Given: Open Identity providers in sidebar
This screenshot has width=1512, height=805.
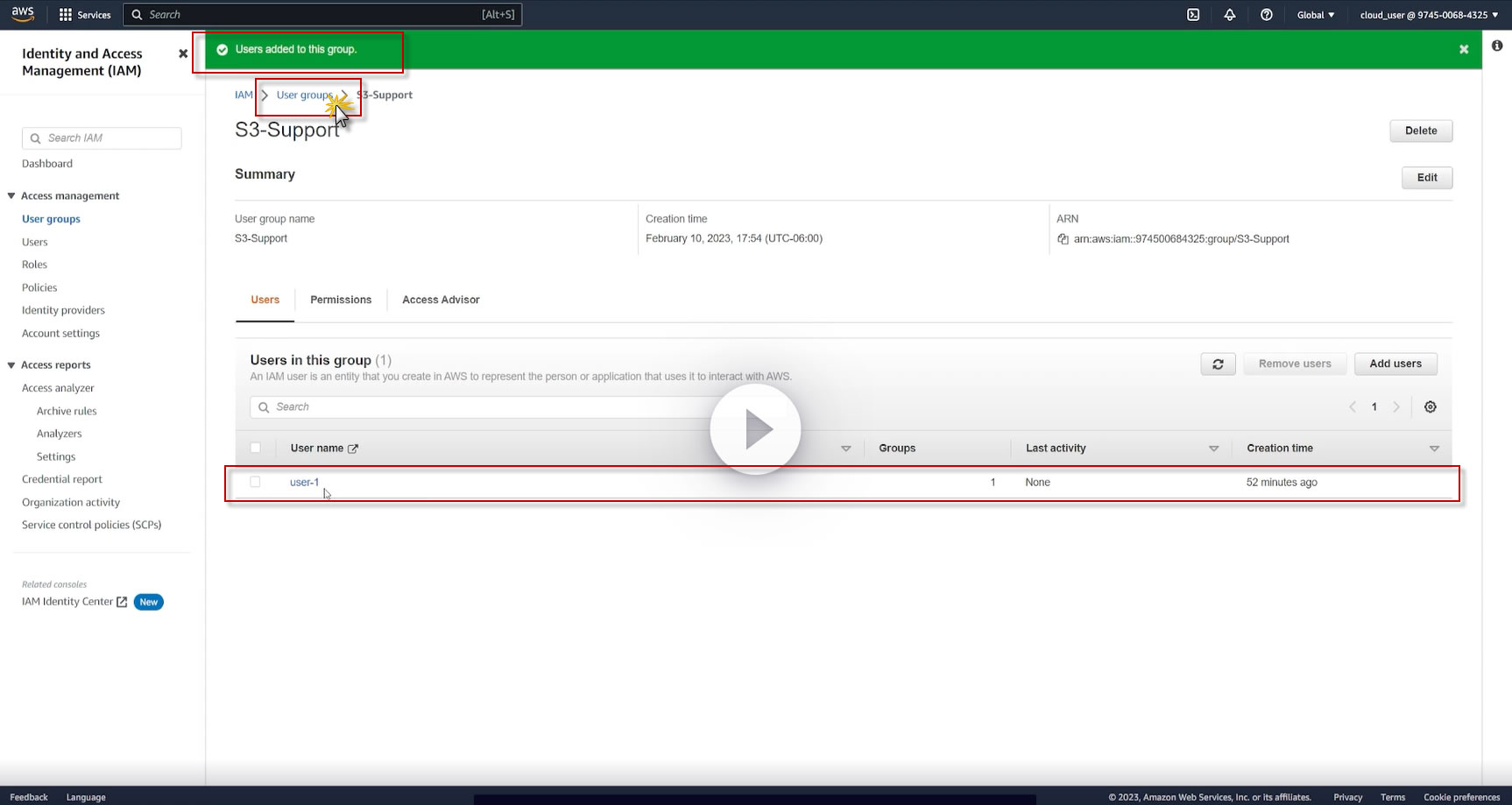Looking at the screenshot, I should pyautogui.click(x=63, y=310).
